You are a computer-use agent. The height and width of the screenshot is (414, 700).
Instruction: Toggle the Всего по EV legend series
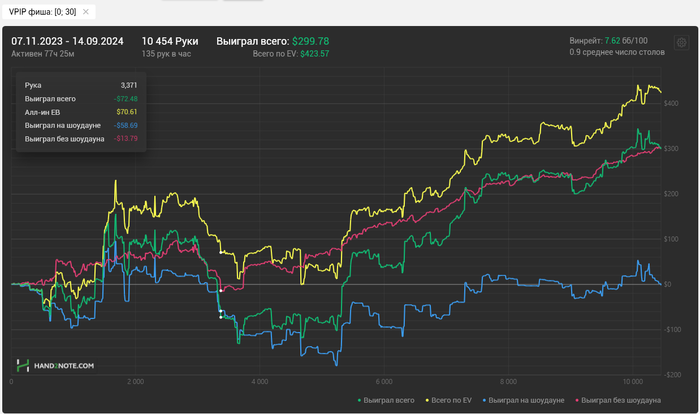pyautogui.click(x=448, y=400)
